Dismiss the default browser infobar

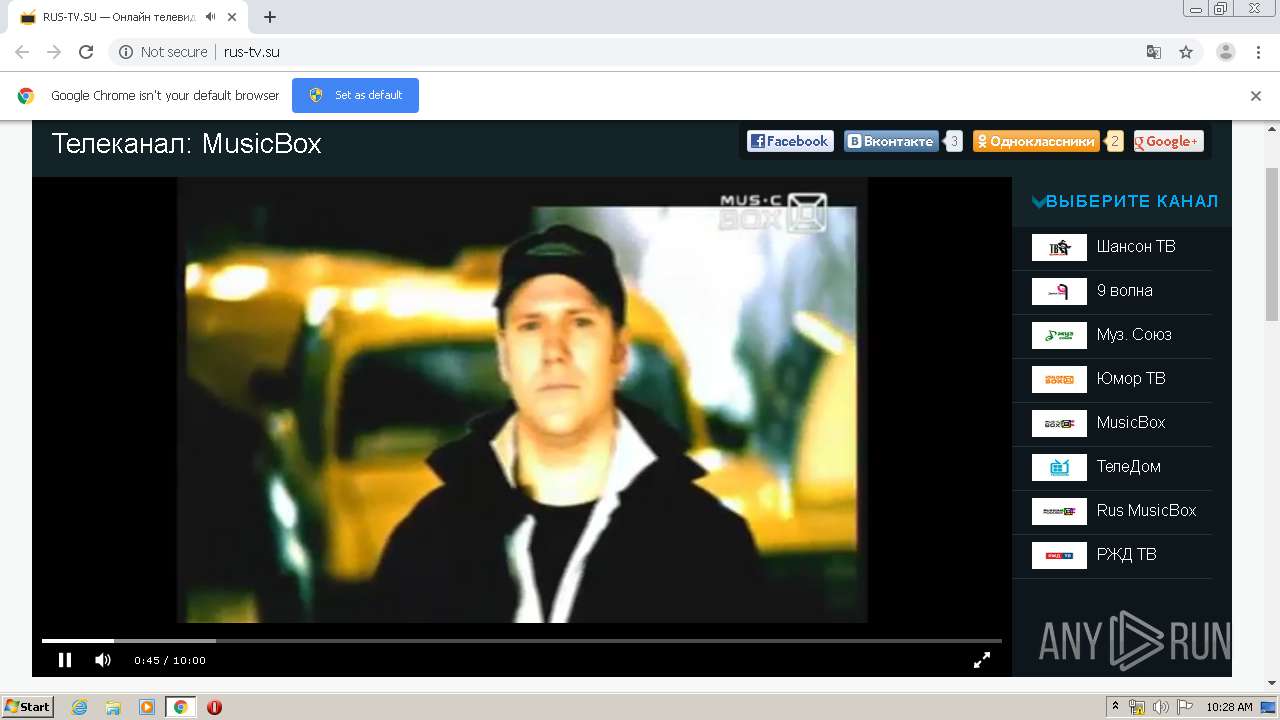tap(1256, 96)
